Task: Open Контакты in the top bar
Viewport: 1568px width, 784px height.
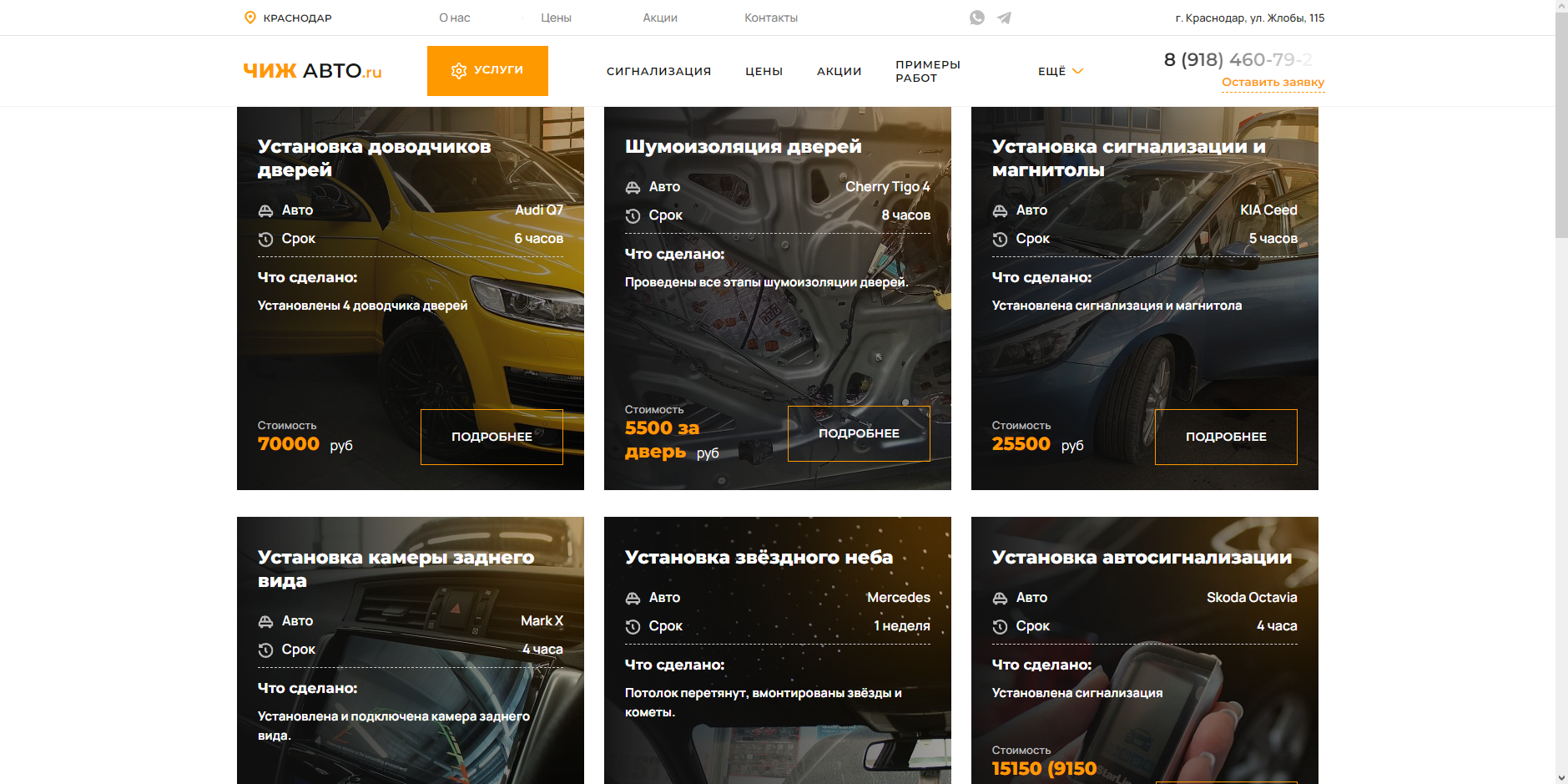Action: [771, 18]
